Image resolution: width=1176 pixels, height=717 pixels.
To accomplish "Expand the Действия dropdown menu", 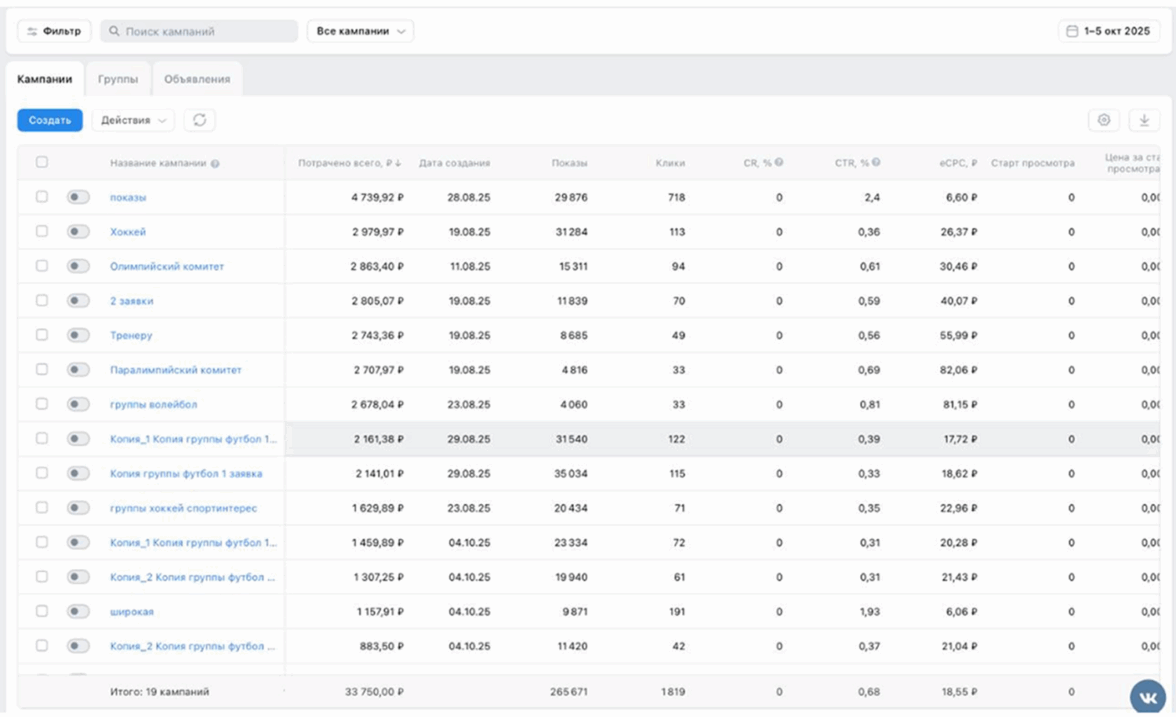I will 133,120.
